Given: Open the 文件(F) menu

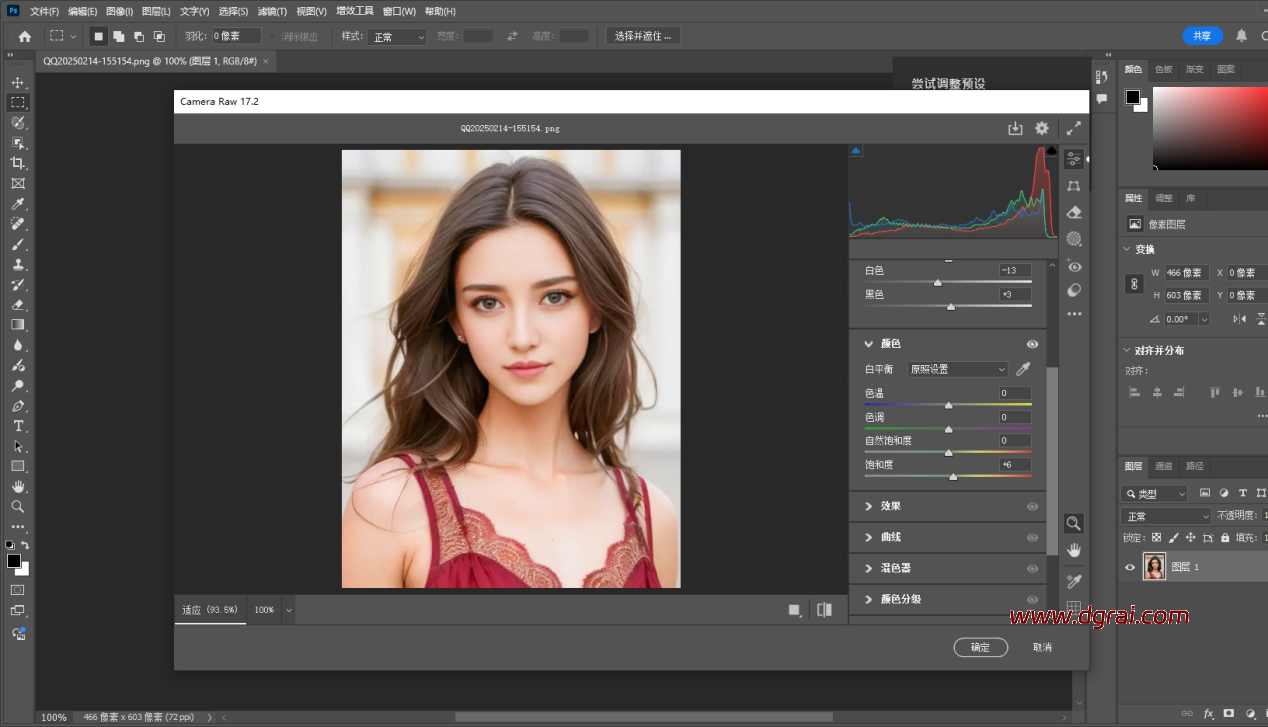Looking at the screenshot, I should pyautogui.click(x=44, y=11).
